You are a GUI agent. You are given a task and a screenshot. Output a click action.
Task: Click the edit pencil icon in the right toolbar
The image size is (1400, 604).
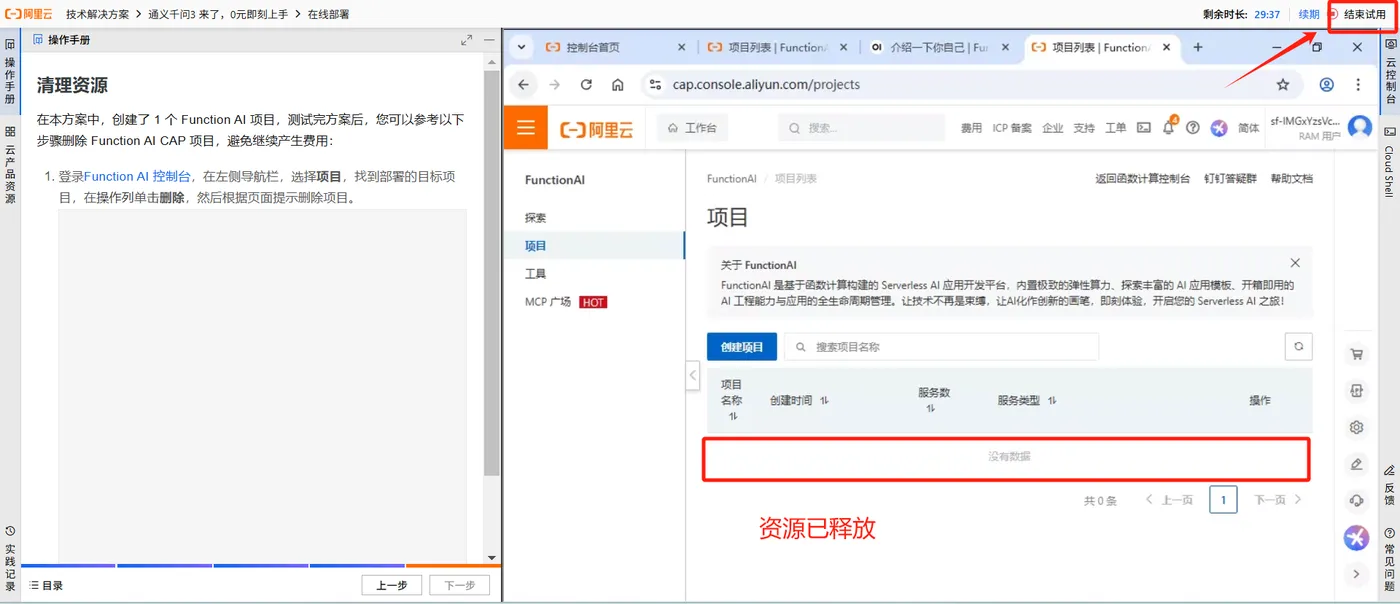tap(1356, 464)
